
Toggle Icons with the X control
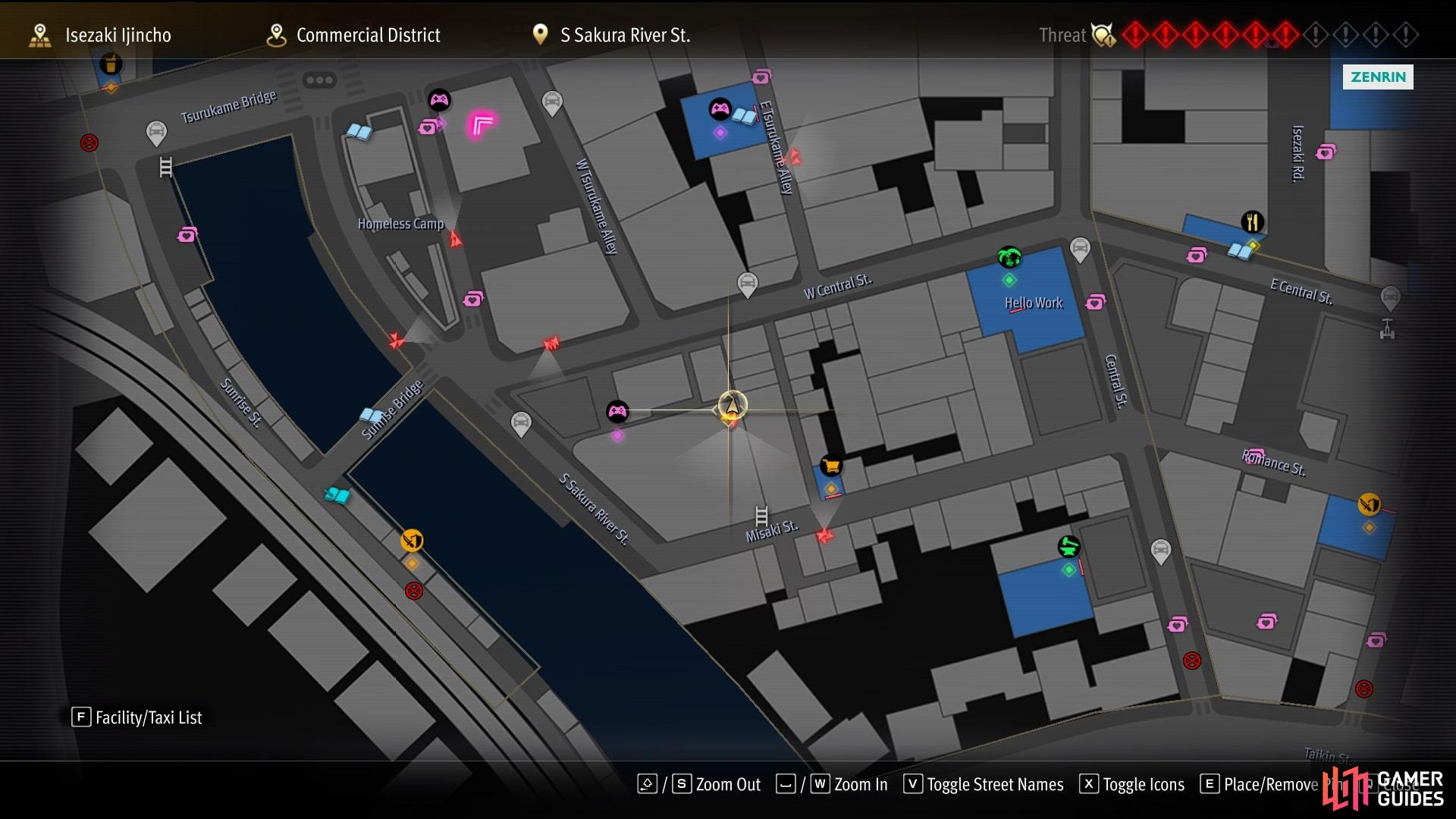1131,784
